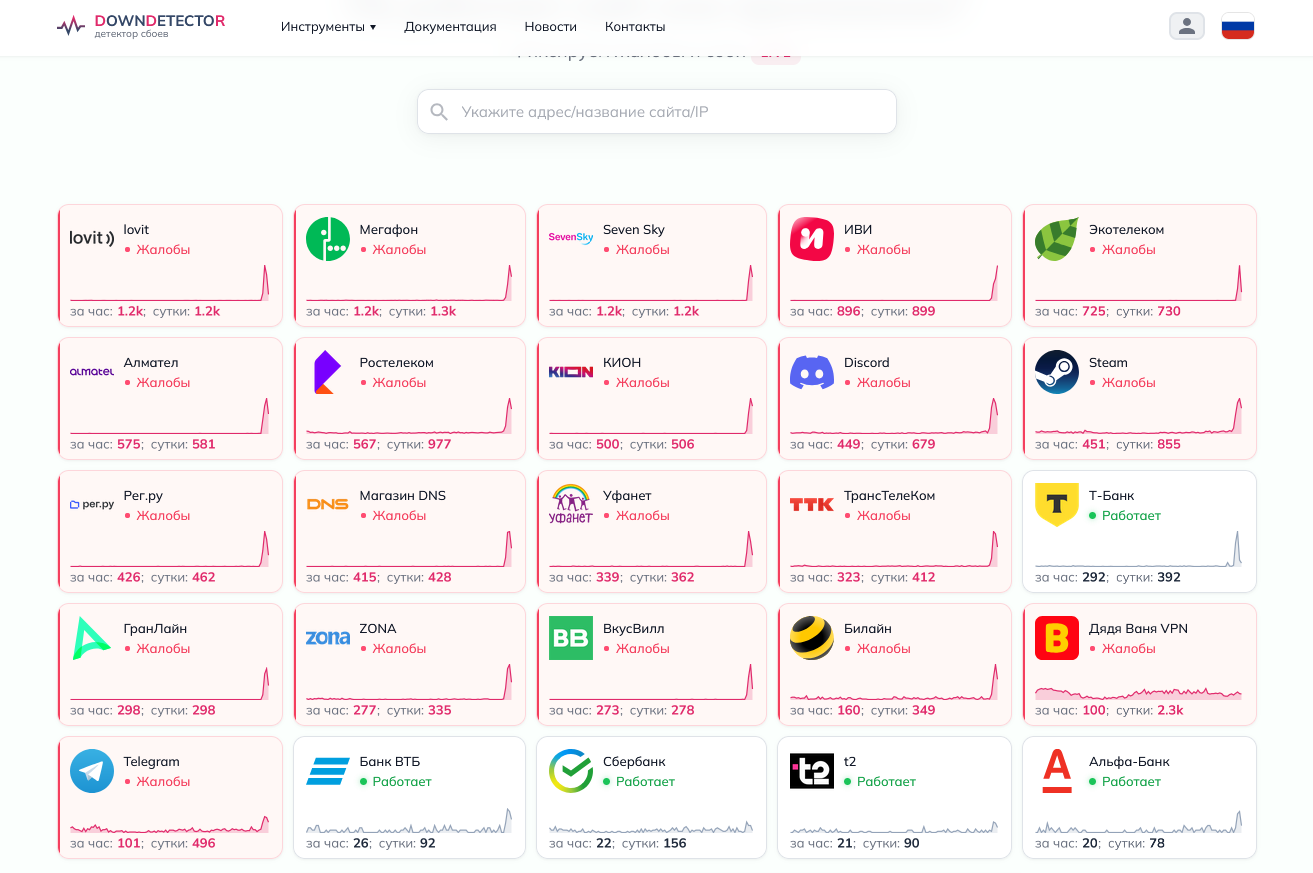
Task: Click the Seven Sky hourly count stats
Action: [586, 312]
